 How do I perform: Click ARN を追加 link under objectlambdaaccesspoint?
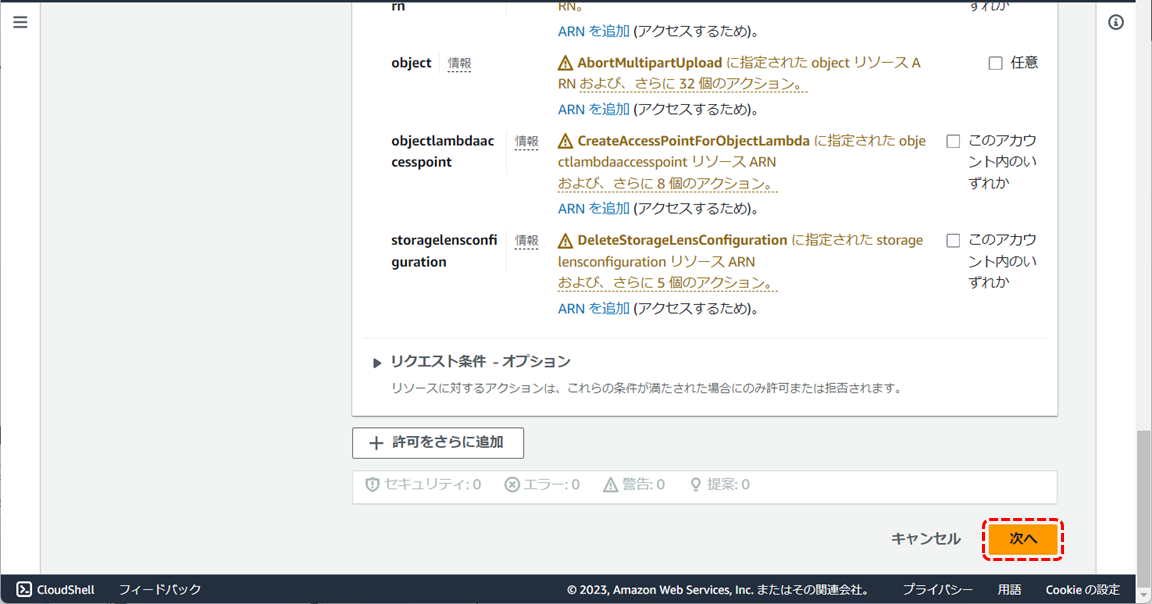coord(594,209)
